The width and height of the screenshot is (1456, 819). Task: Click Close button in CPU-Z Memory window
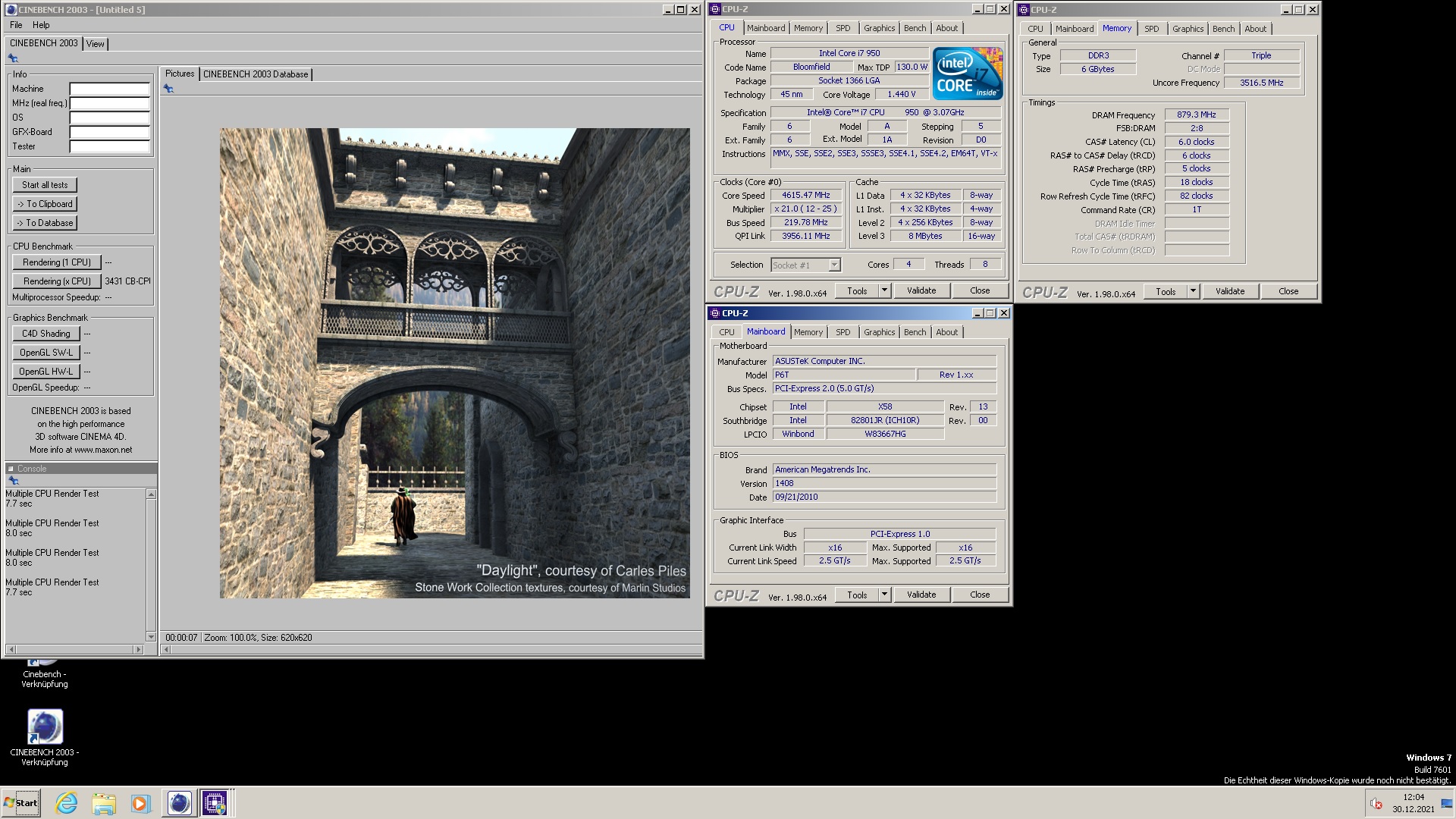(x=1288, y=291)
